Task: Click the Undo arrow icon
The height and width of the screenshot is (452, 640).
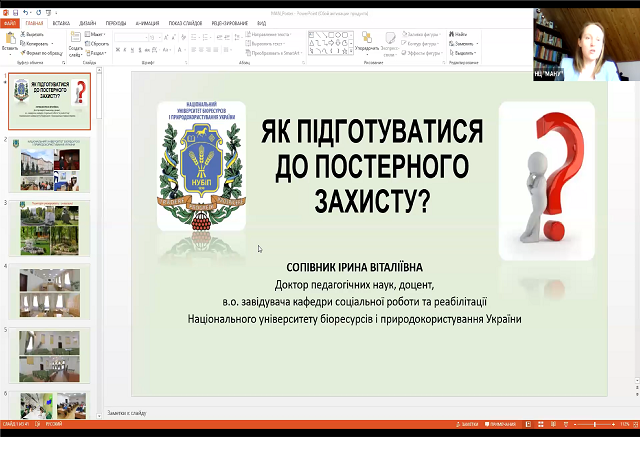Action: click(23, 14)
